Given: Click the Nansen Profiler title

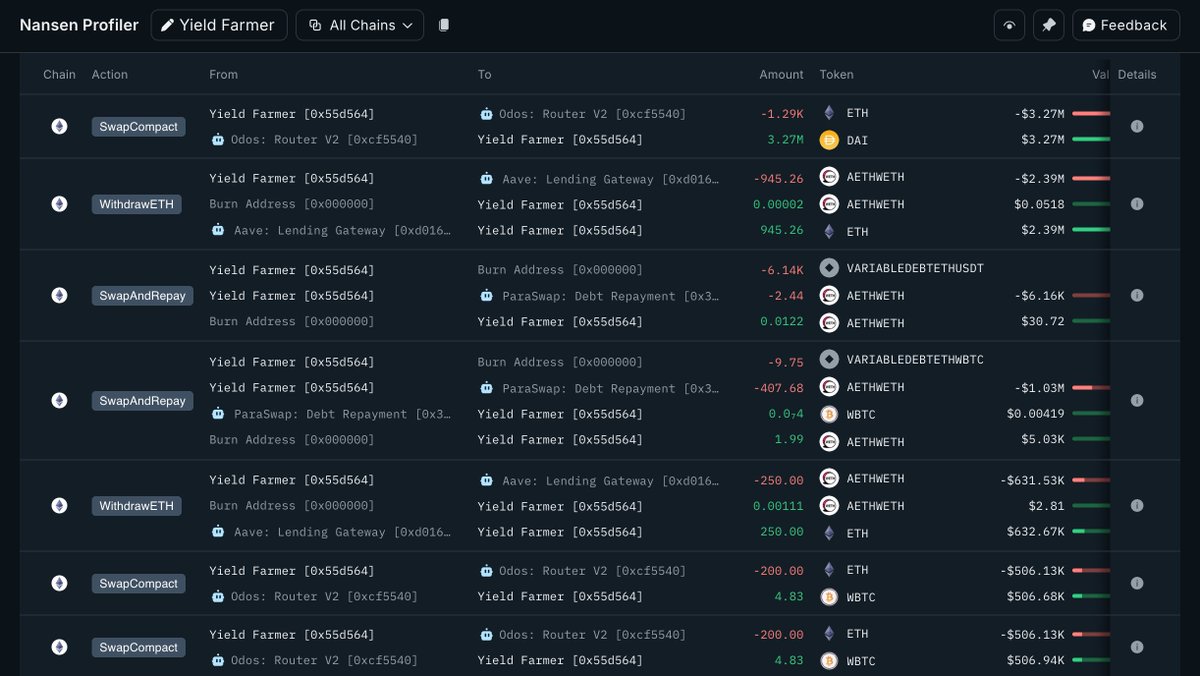Looking at the screenshot, I should tap(79, 25).
